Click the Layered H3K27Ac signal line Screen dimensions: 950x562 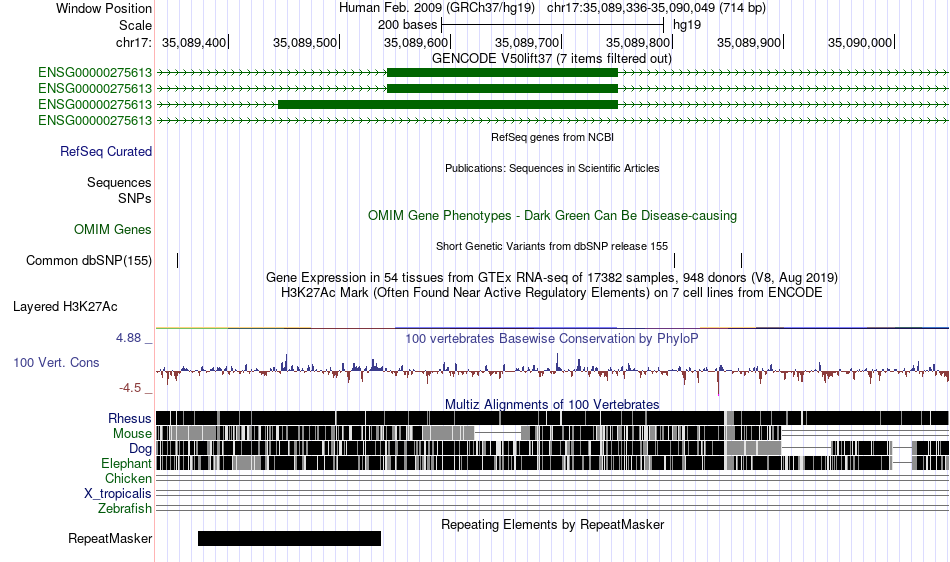pos(553,328)
